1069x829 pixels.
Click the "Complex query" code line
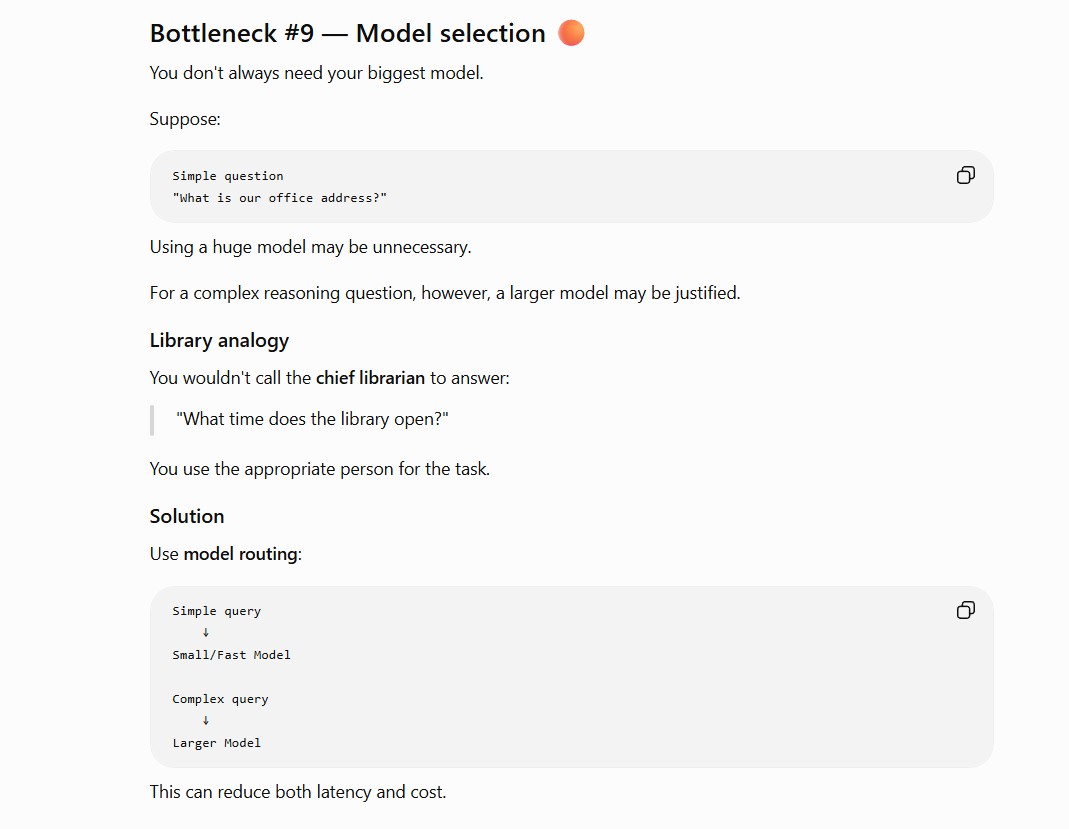220,699
